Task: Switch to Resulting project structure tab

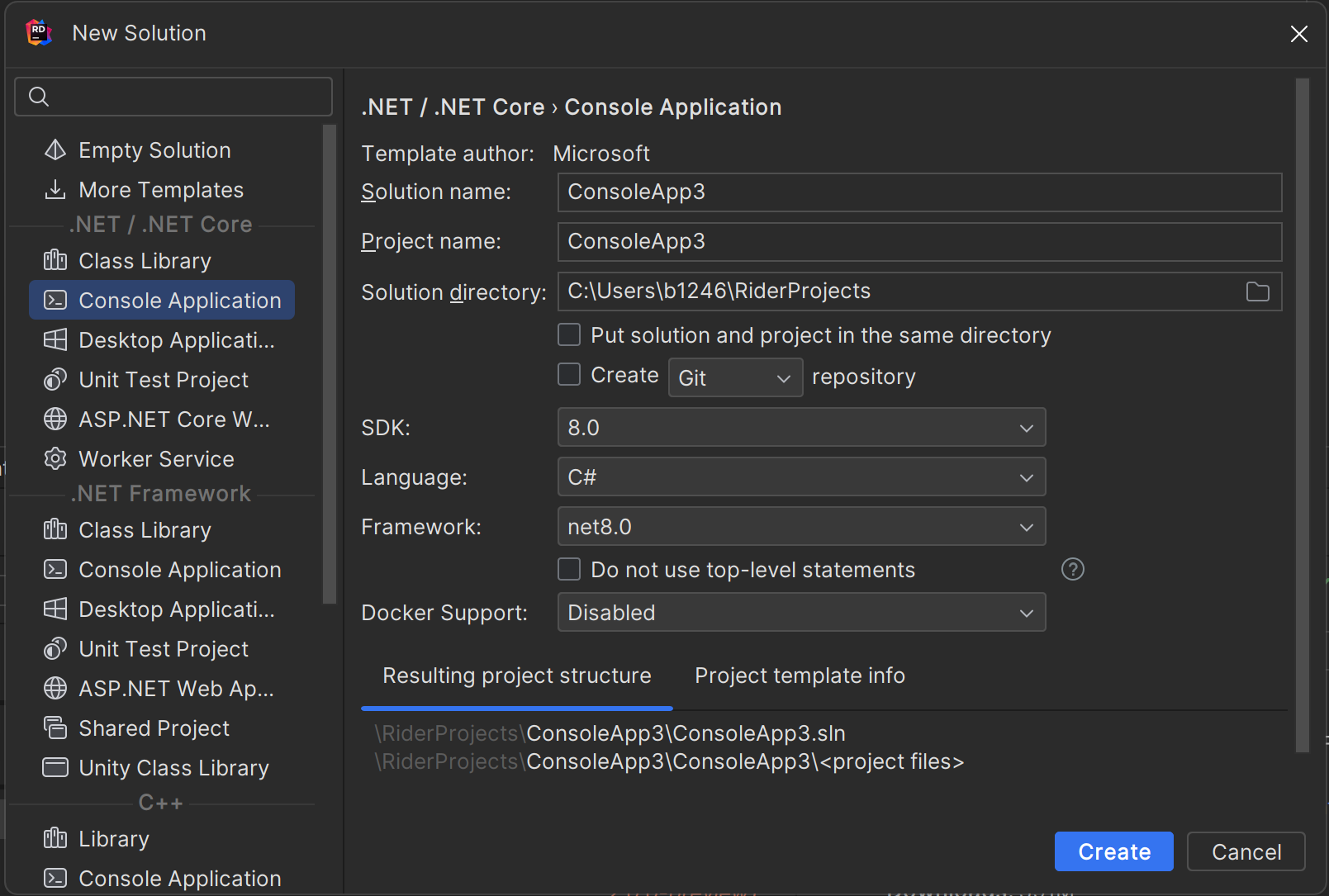Action: [x=517, y=676]
